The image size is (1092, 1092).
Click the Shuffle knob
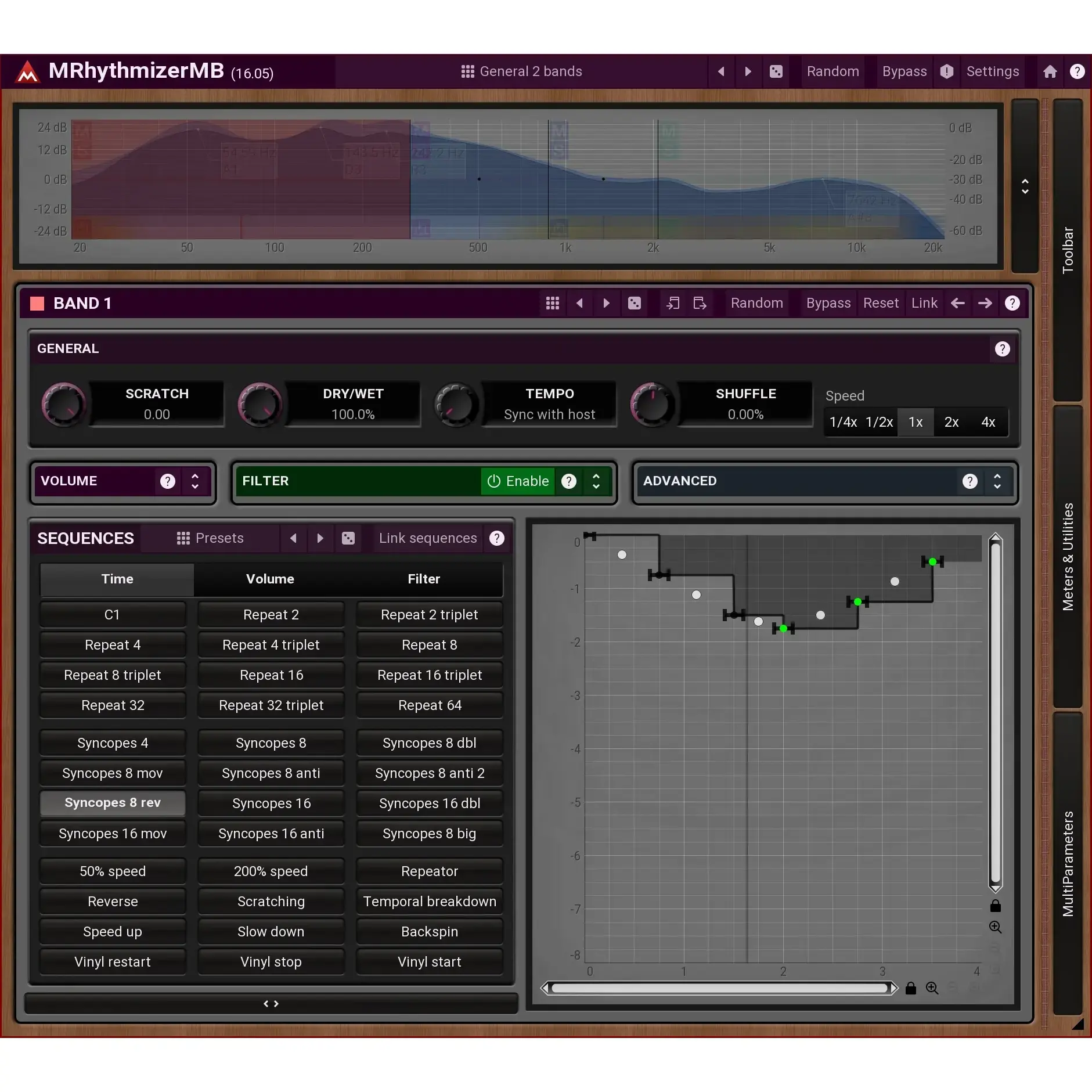652,404
